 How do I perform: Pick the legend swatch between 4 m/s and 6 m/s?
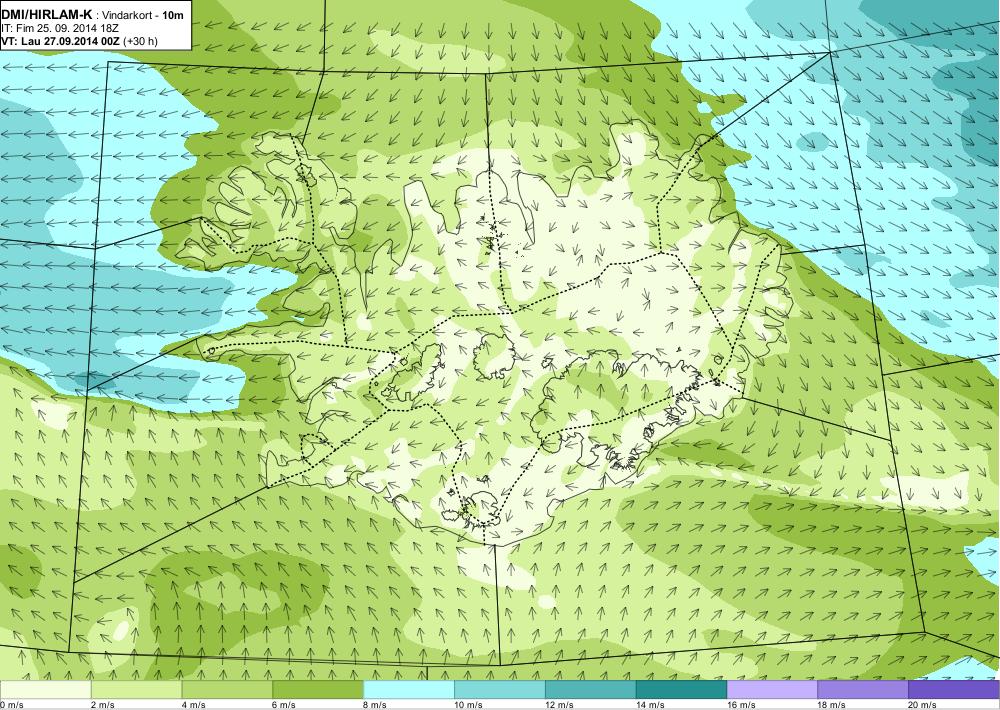[227, 690]
